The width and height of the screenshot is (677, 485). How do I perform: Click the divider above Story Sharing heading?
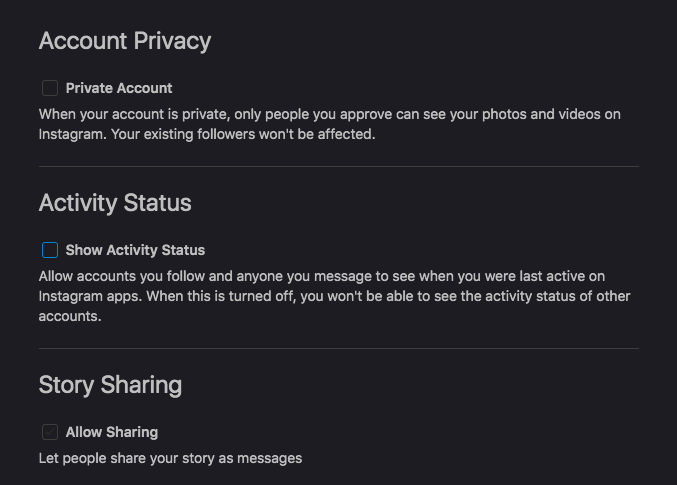(338, 348)
